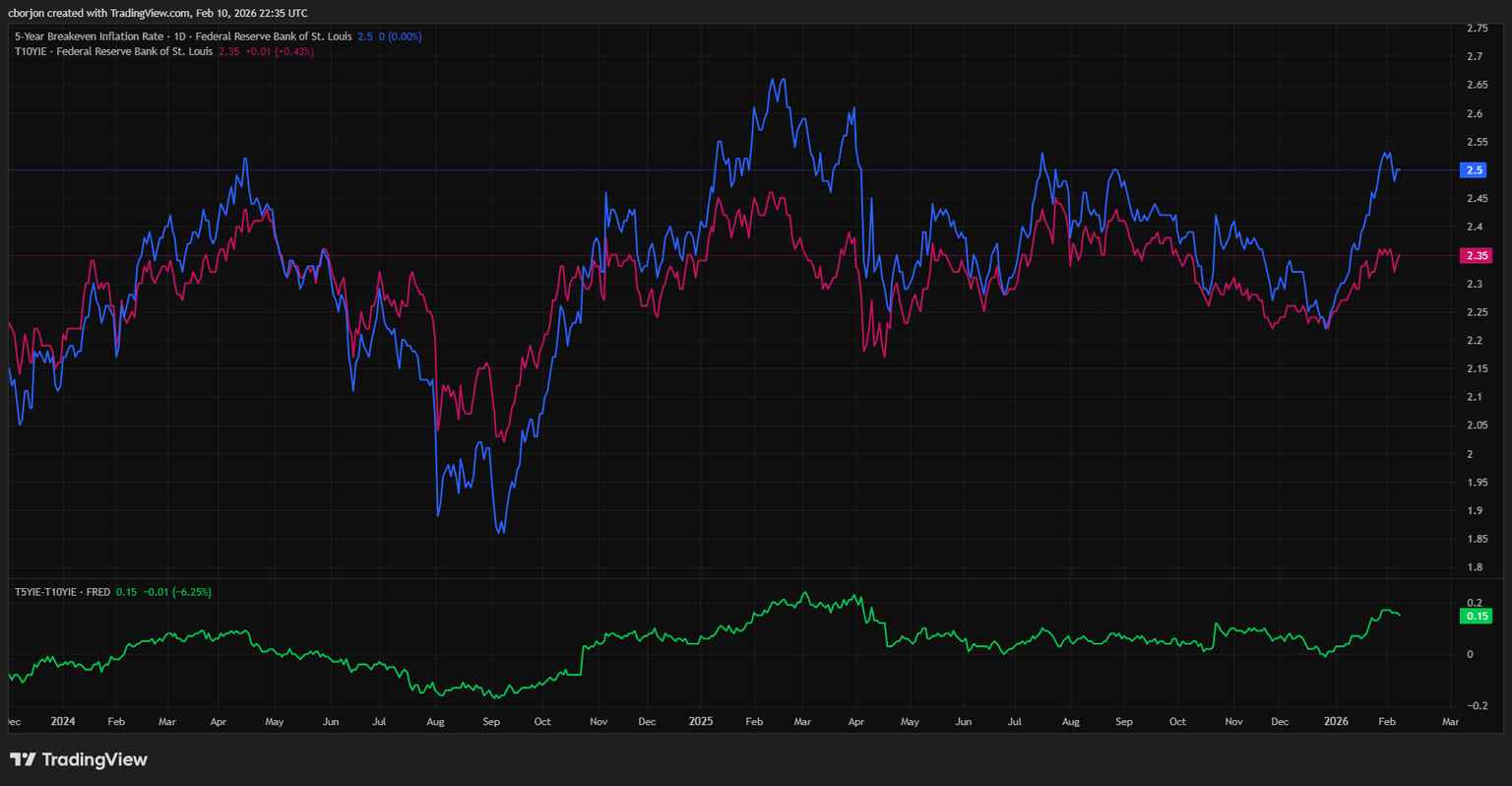Select the blue 2.5 price tag
Viewport: 1512px width, 786px height.
[x=1474, y=170]
